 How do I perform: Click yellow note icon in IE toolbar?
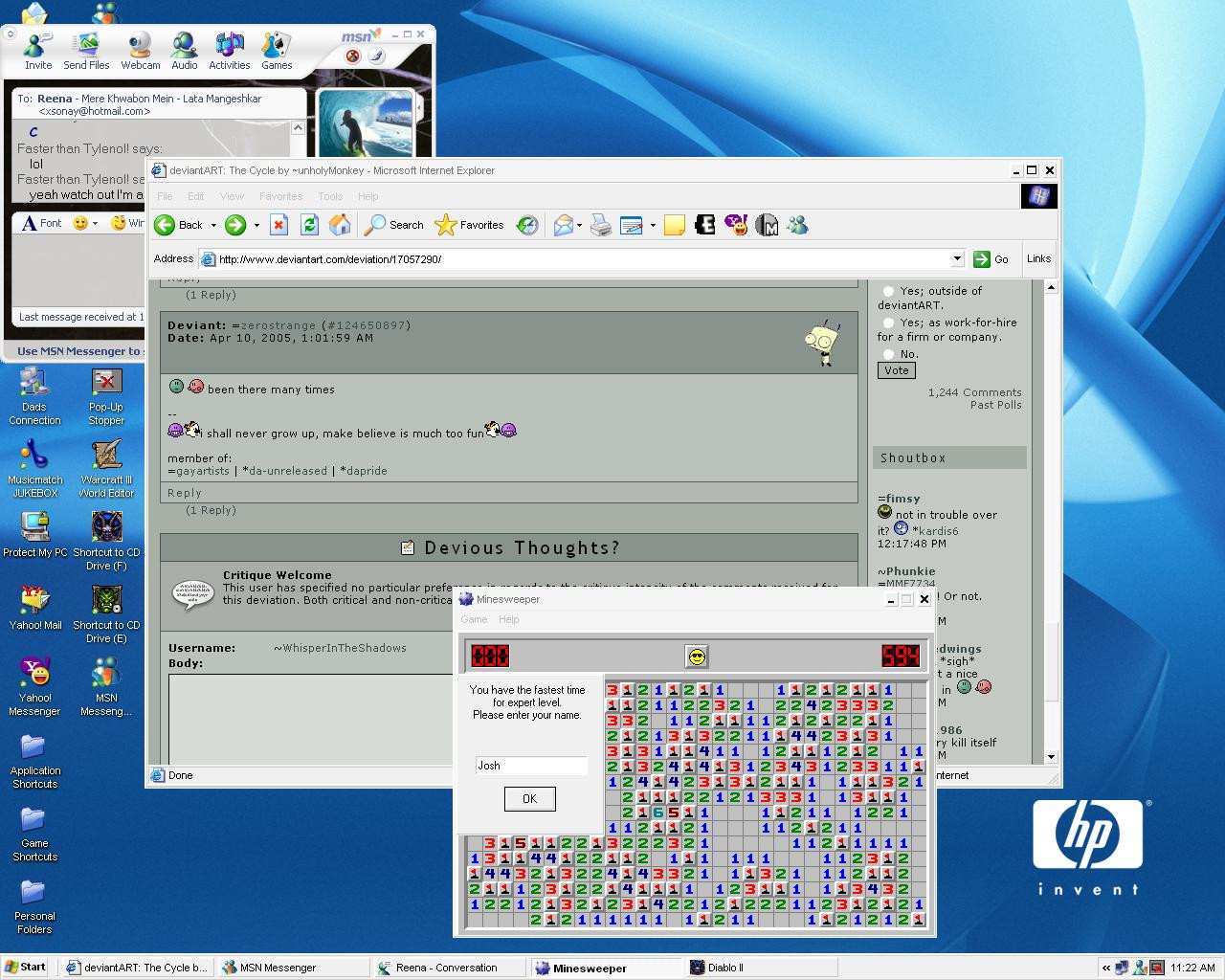tap(675, 225)
